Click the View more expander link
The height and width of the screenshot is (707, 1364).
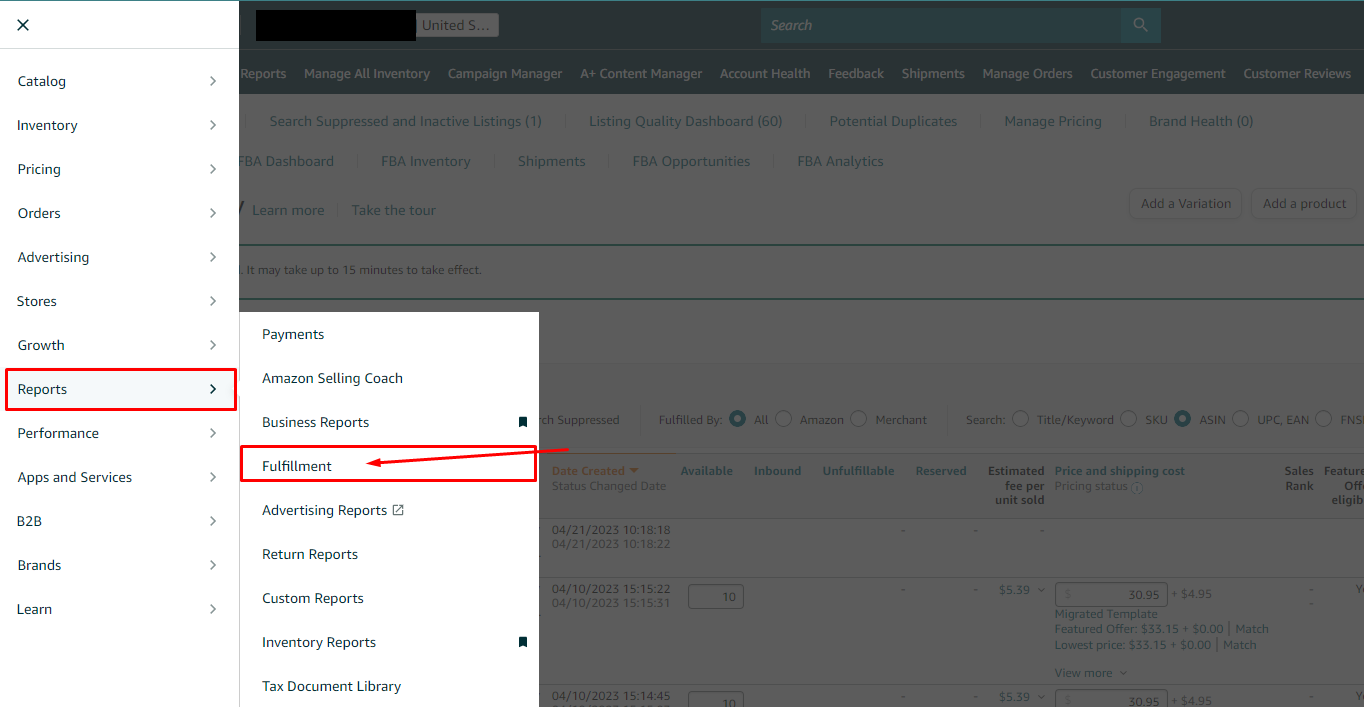[1091, 673]
